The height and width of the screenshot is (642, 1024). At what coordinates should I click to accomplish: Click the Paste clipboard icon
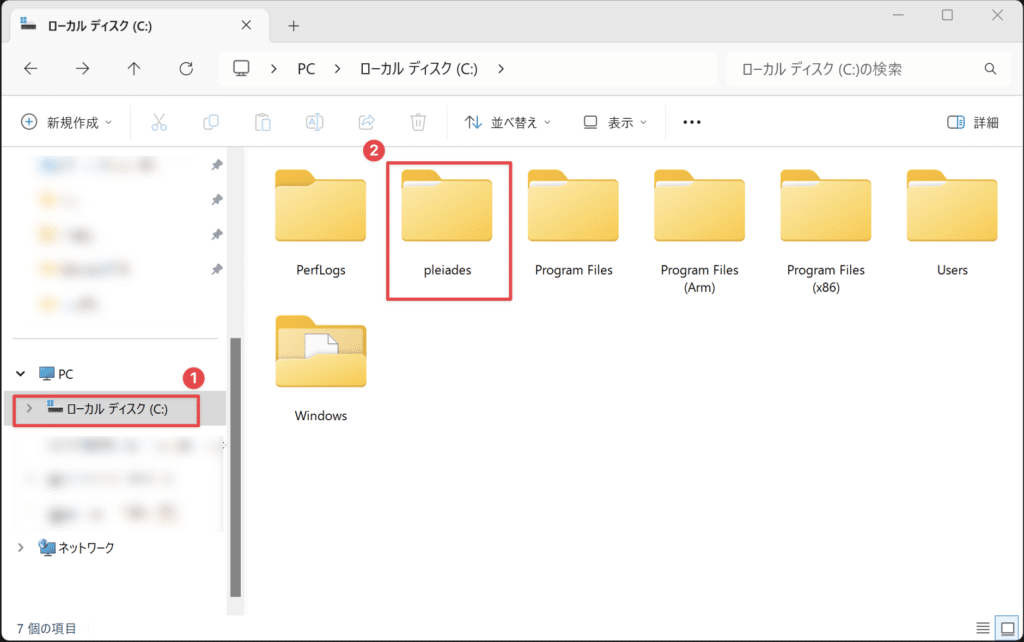click(x=262, y=123)
